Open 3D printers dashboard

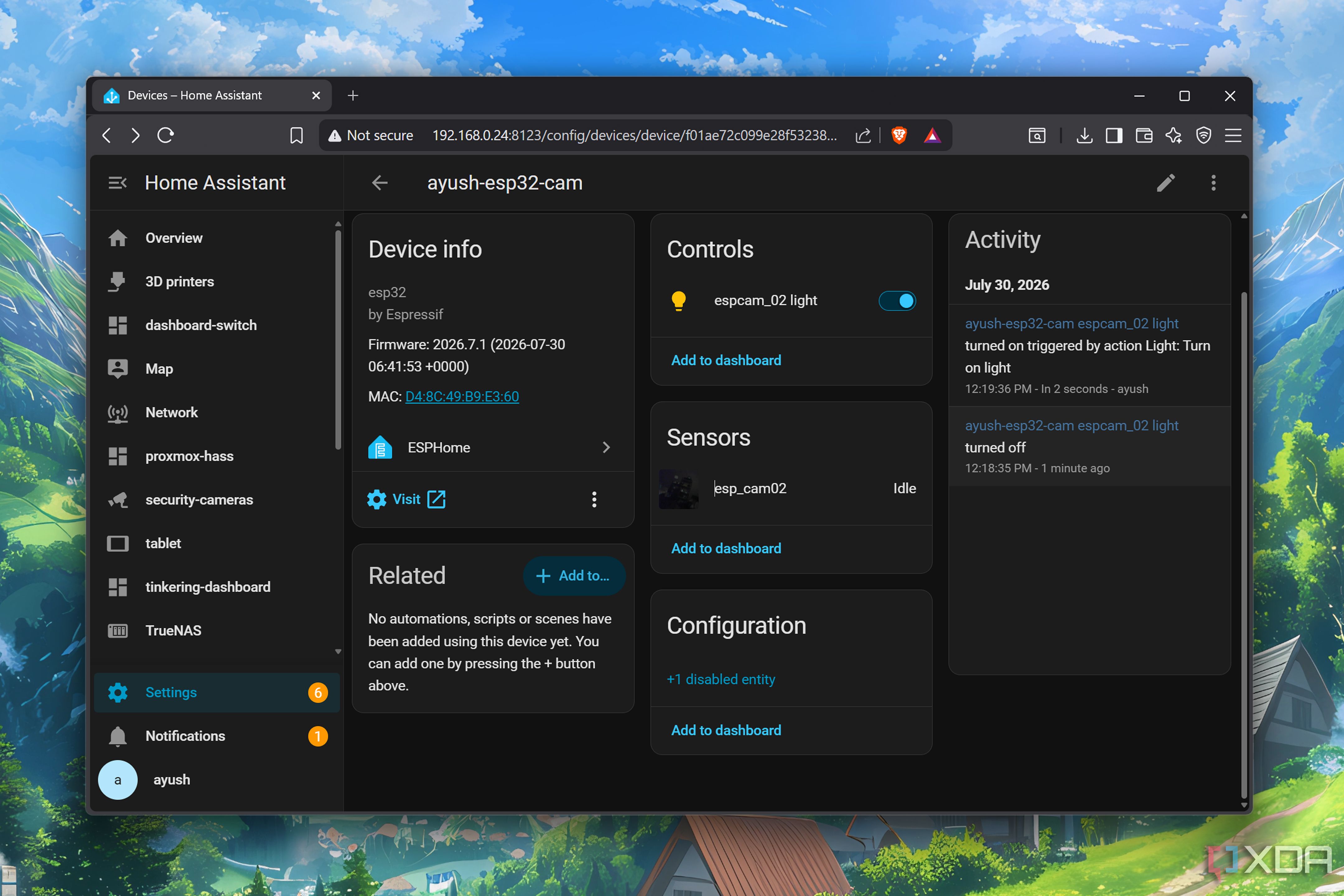pos(217,282)
